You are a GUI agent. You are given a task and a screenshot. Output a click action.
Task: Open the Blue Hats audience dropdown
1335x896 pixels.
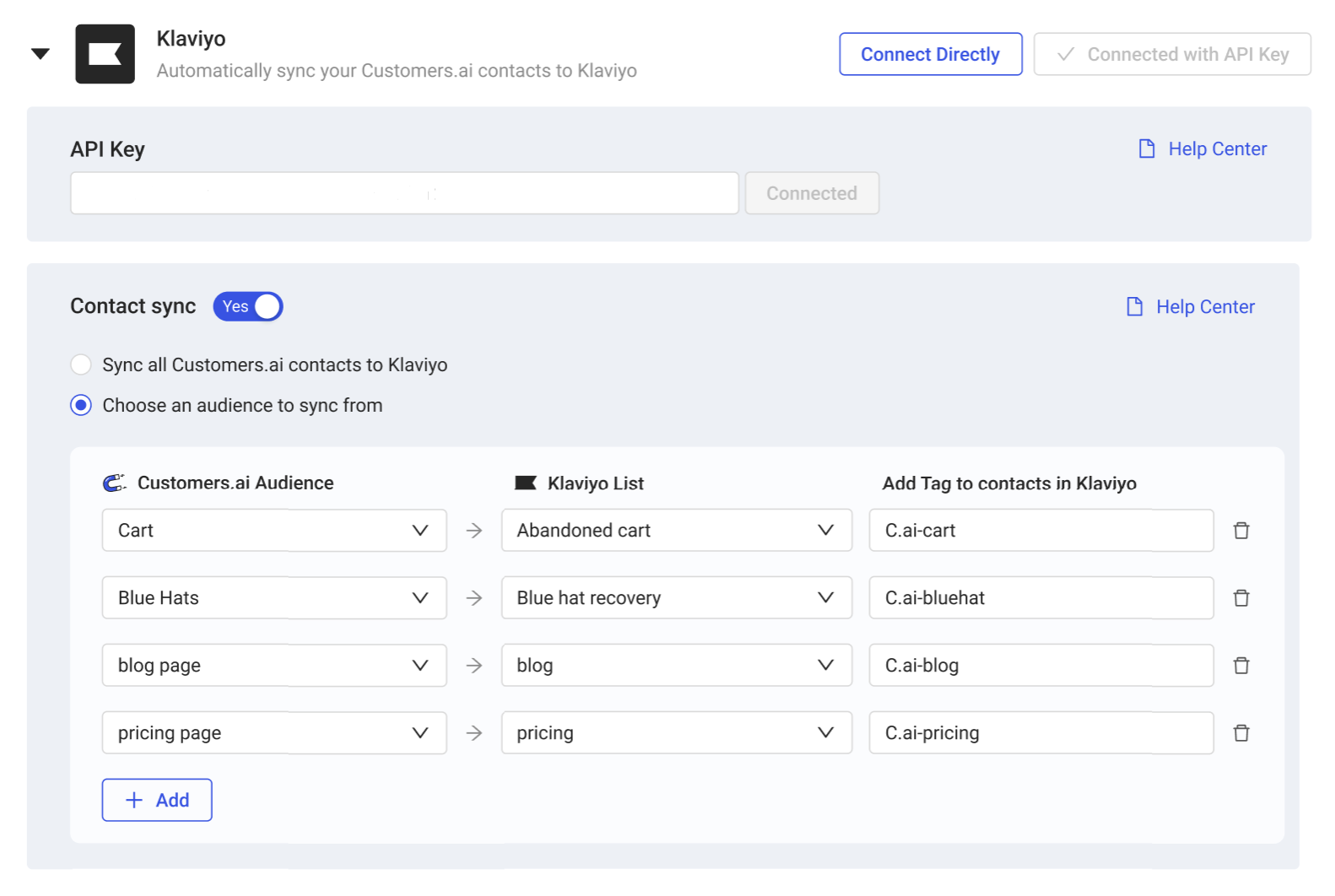(x=274, y=598)
